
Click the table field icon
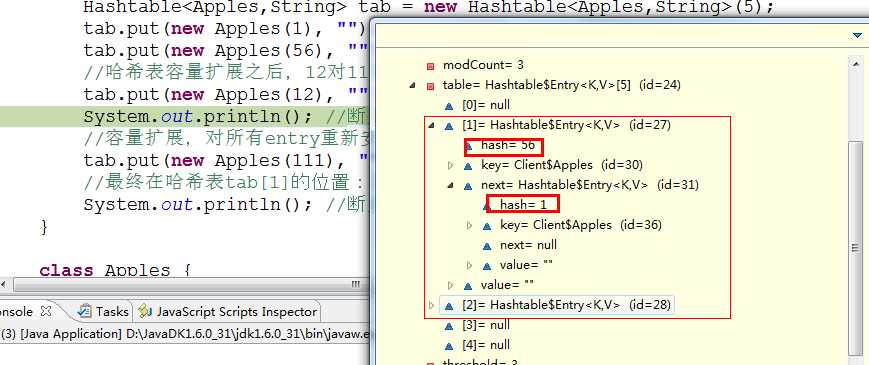430,86
